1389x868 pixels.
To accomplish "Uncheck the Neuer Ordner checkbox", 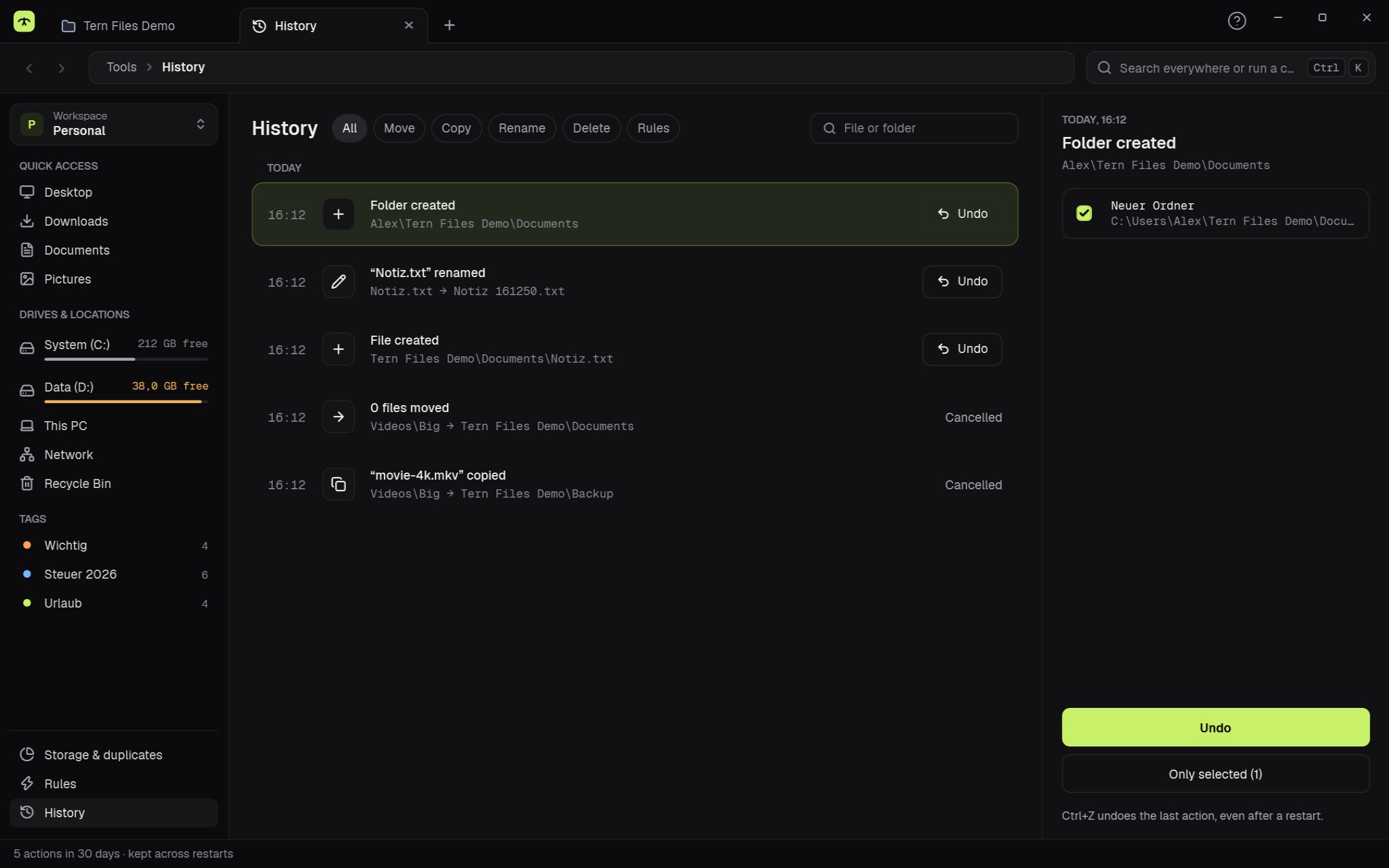I will point(1084,213).
